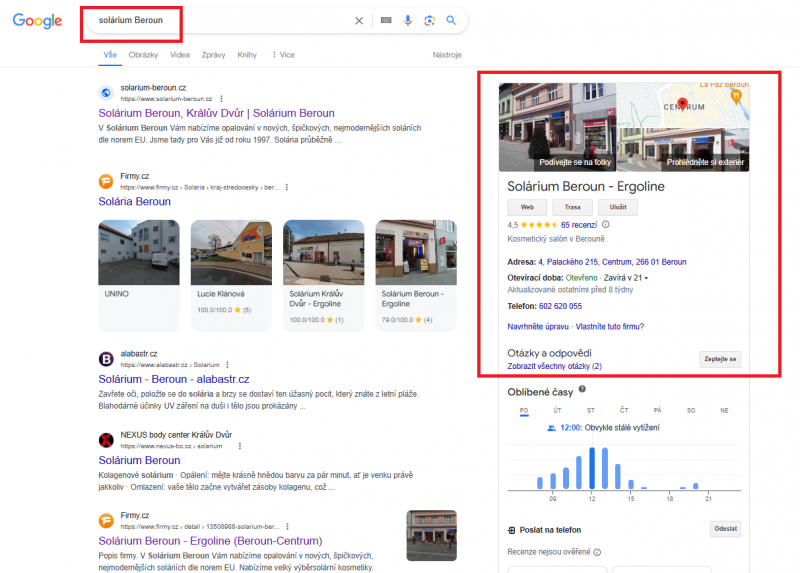Expand the opening hours dropdown arrow
Screen dimensions: 800x573
[646, 278]
